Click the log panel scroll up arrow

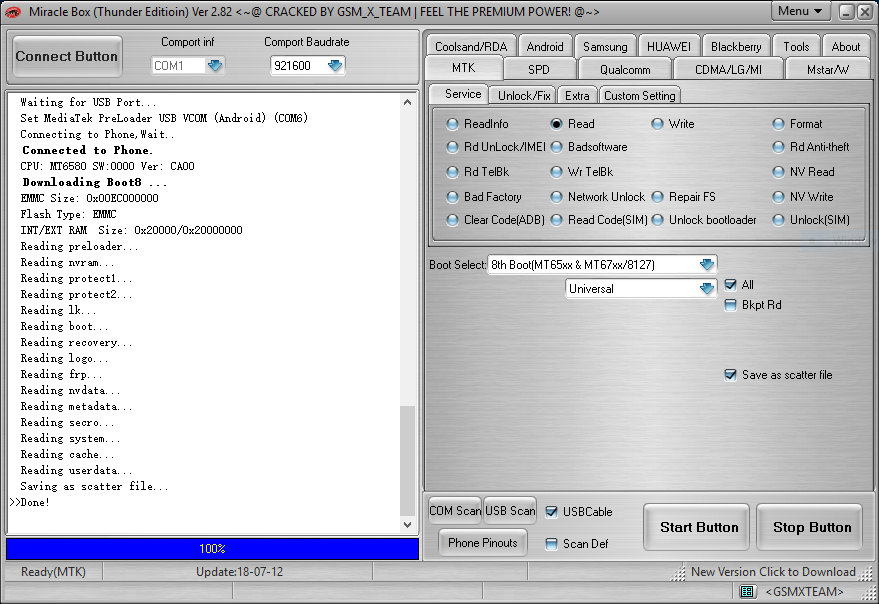point(408,102)
